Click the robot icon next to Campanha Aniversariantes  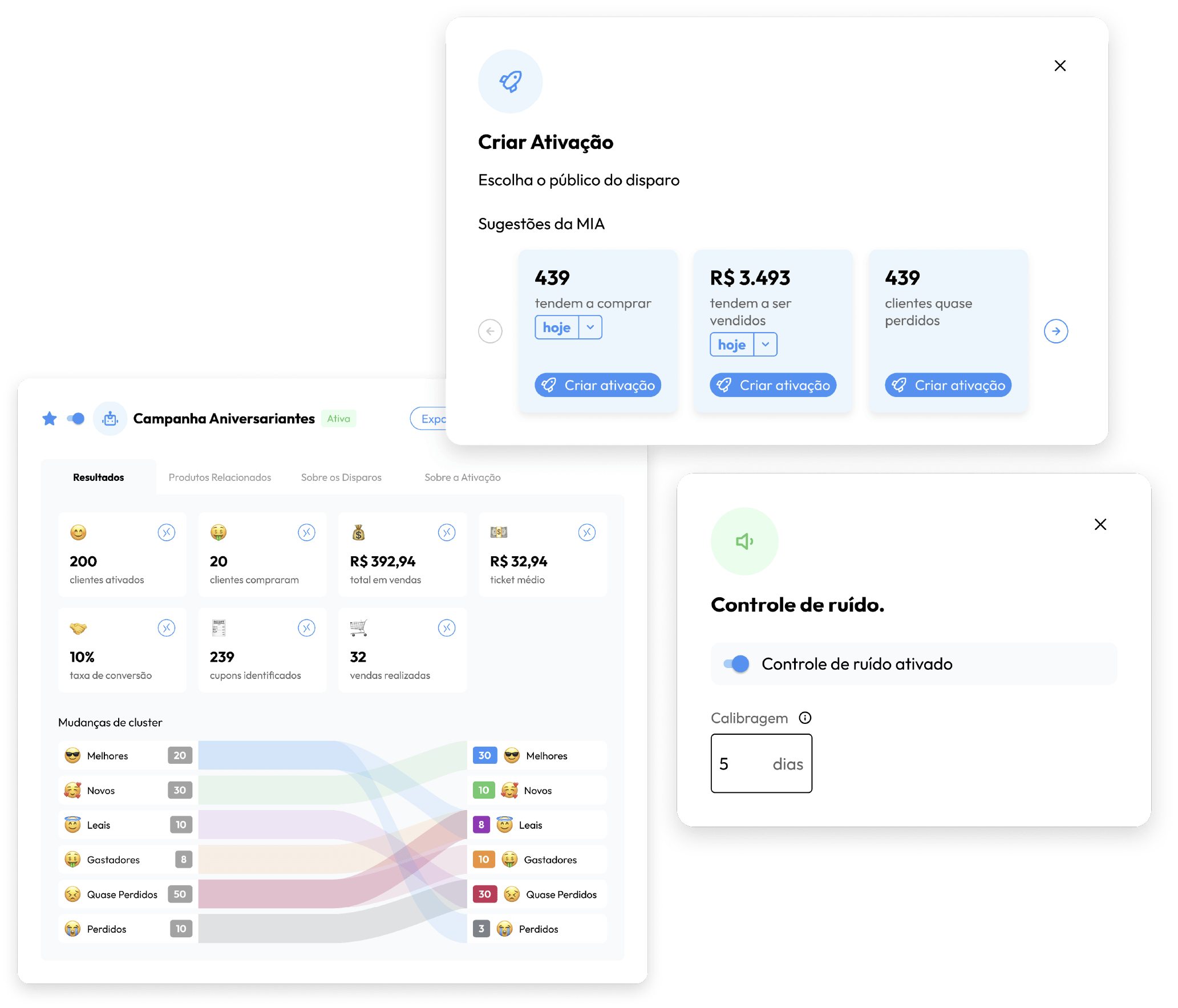coord(110,419)
